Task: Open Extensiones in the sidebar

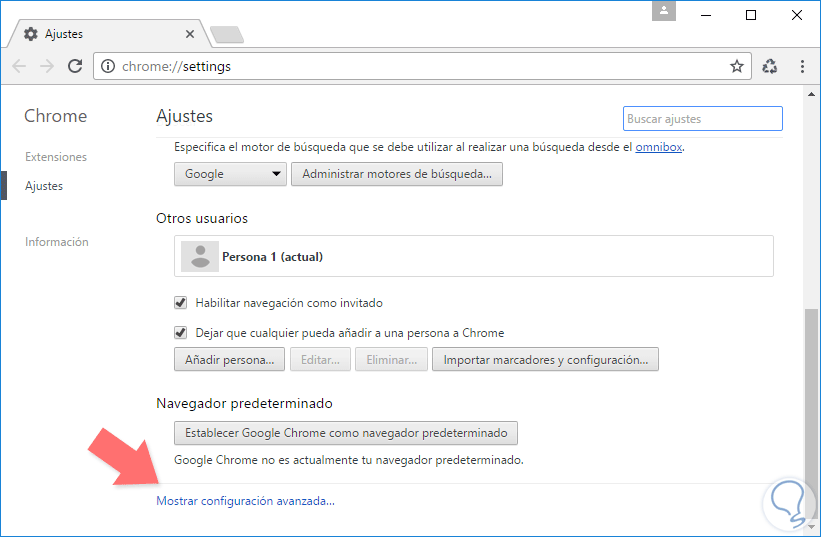Action: tap(56, 156)
